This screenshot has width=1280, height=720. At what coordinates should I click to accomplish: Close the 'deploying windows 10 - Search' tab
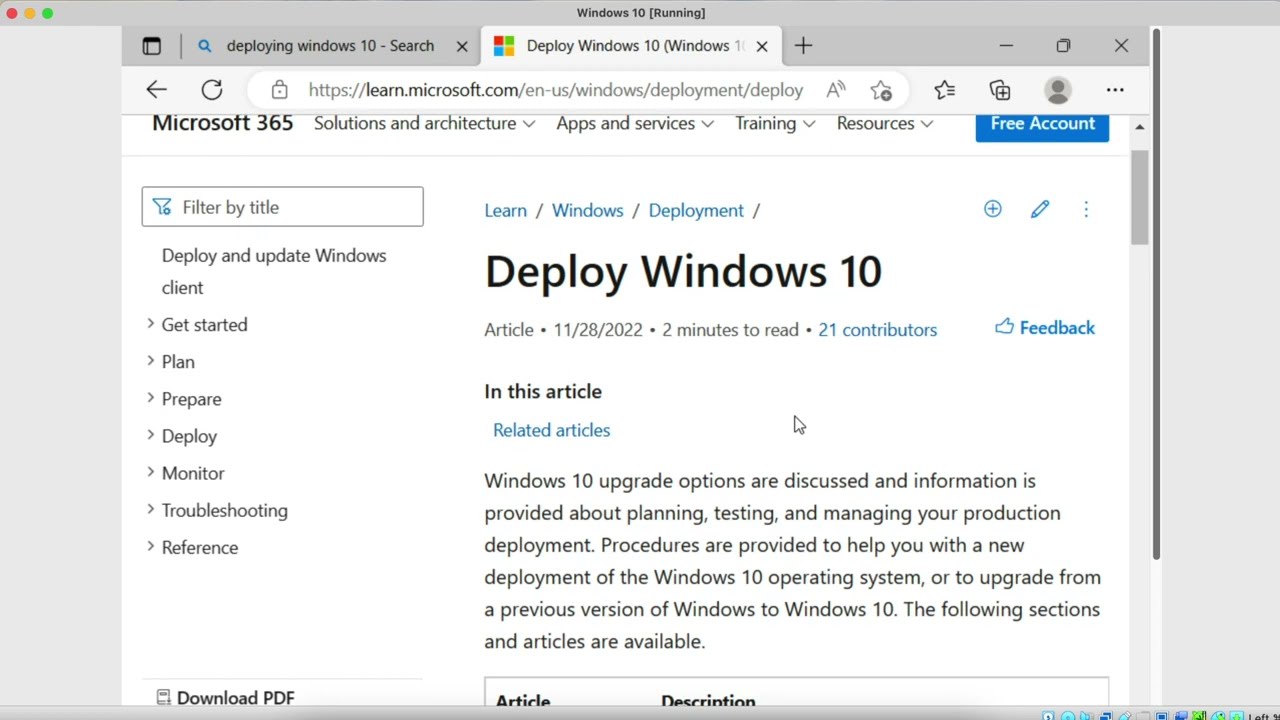(x=462, y=46)
